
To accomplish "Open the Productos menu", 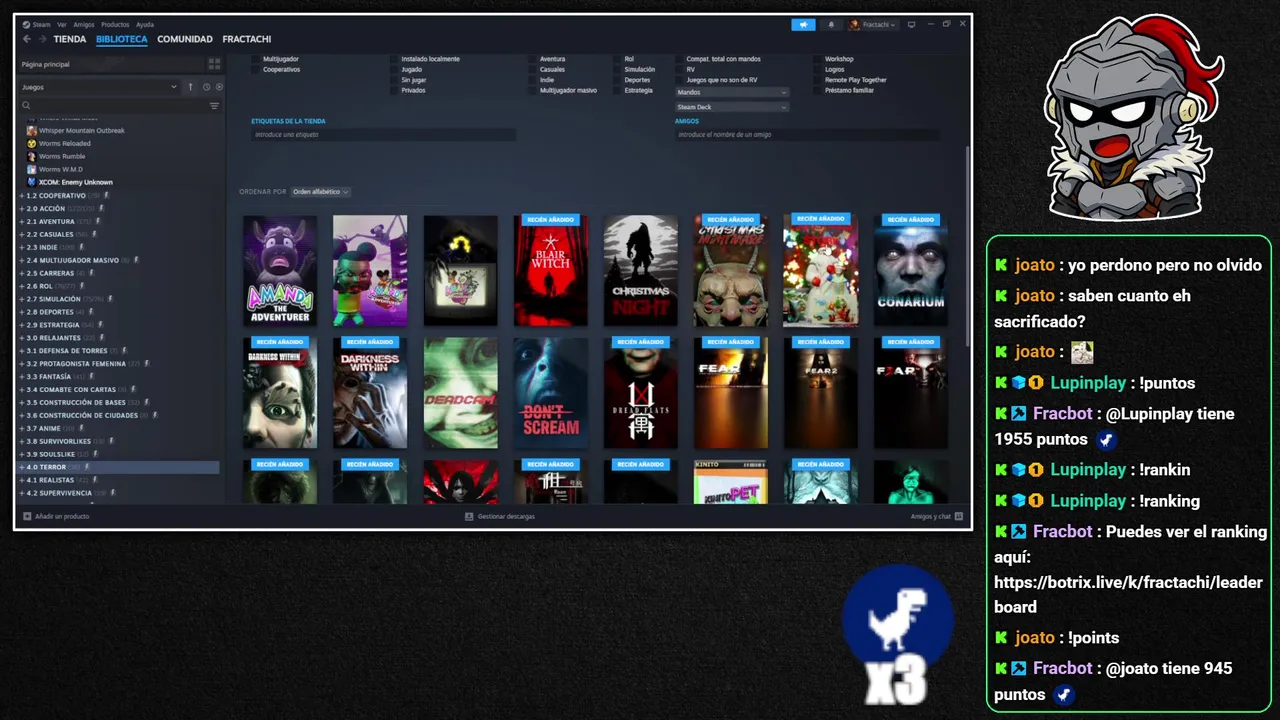I will coord(115,24).
